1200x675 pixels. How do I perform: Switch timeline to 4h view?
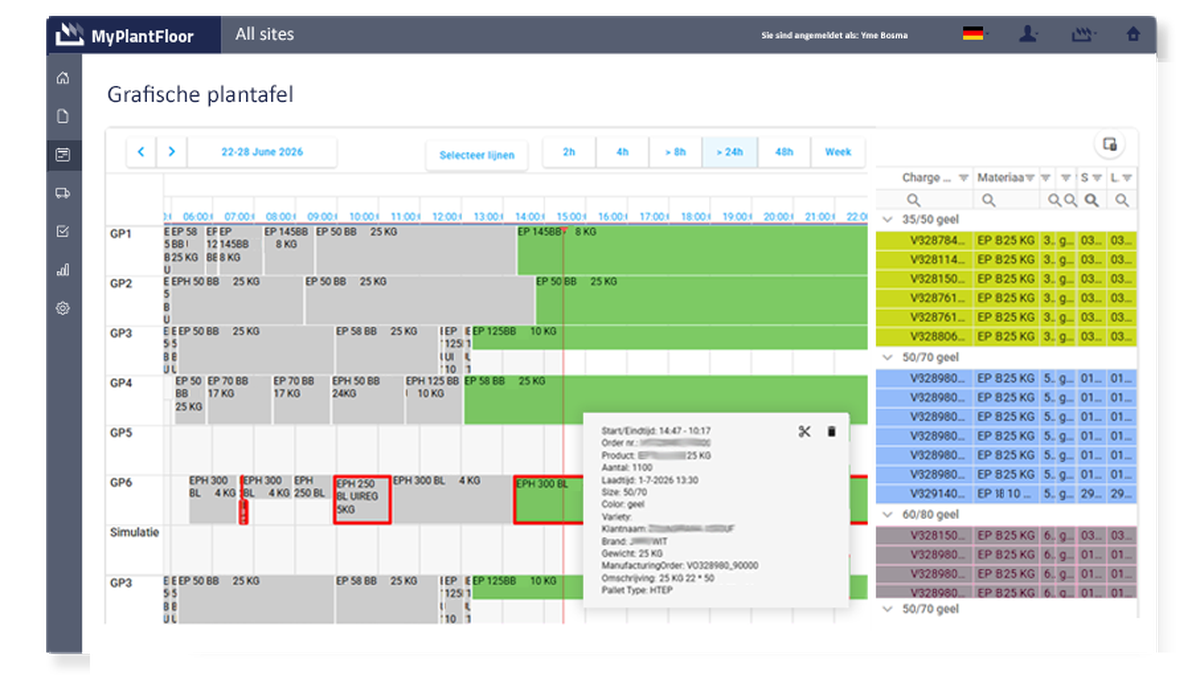(622, 152)
